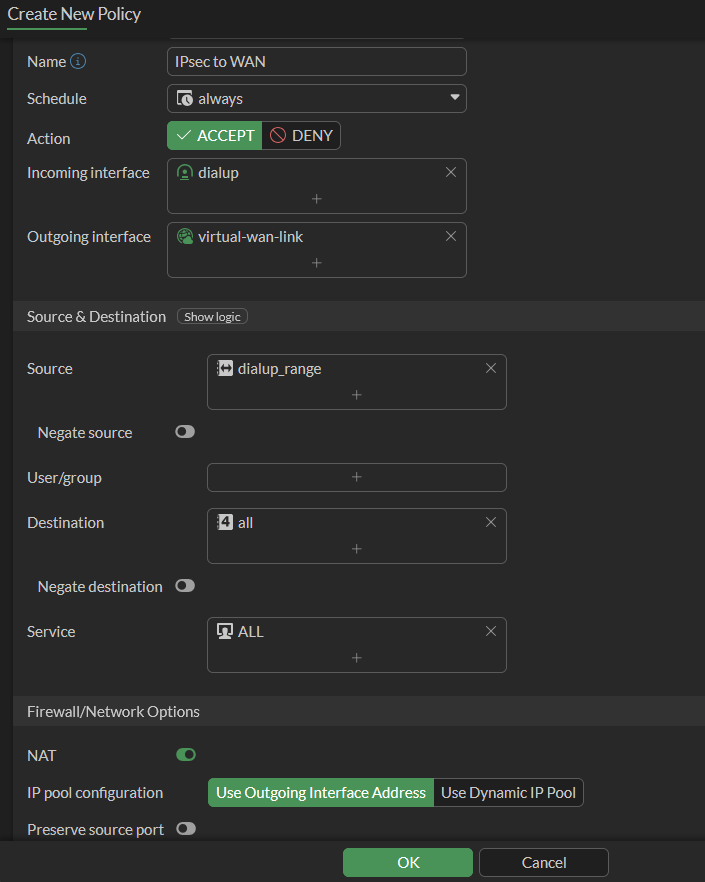This screenshot has height=882, width=705.
Task: Add another incoming interface with plus
Action: pos(316,199)
